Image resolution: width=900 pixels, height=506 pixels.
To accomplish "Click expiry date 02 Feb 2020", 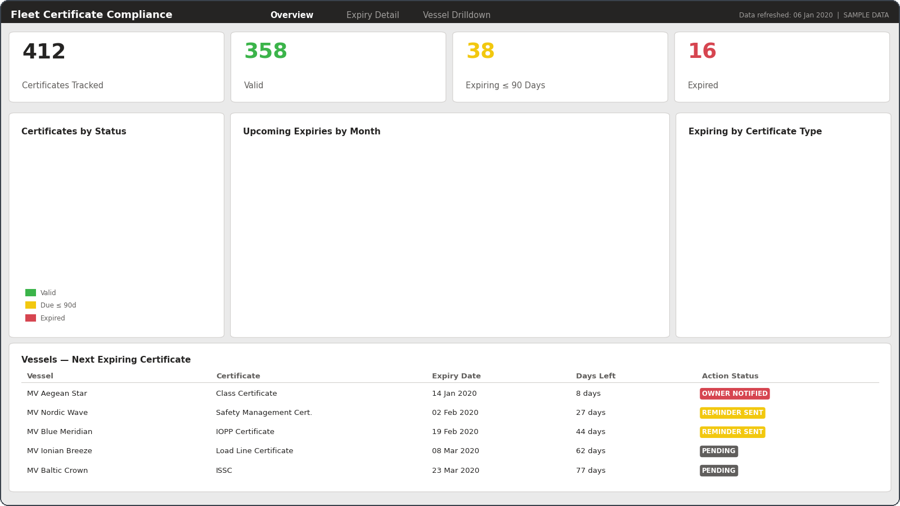I will [455, 412].
